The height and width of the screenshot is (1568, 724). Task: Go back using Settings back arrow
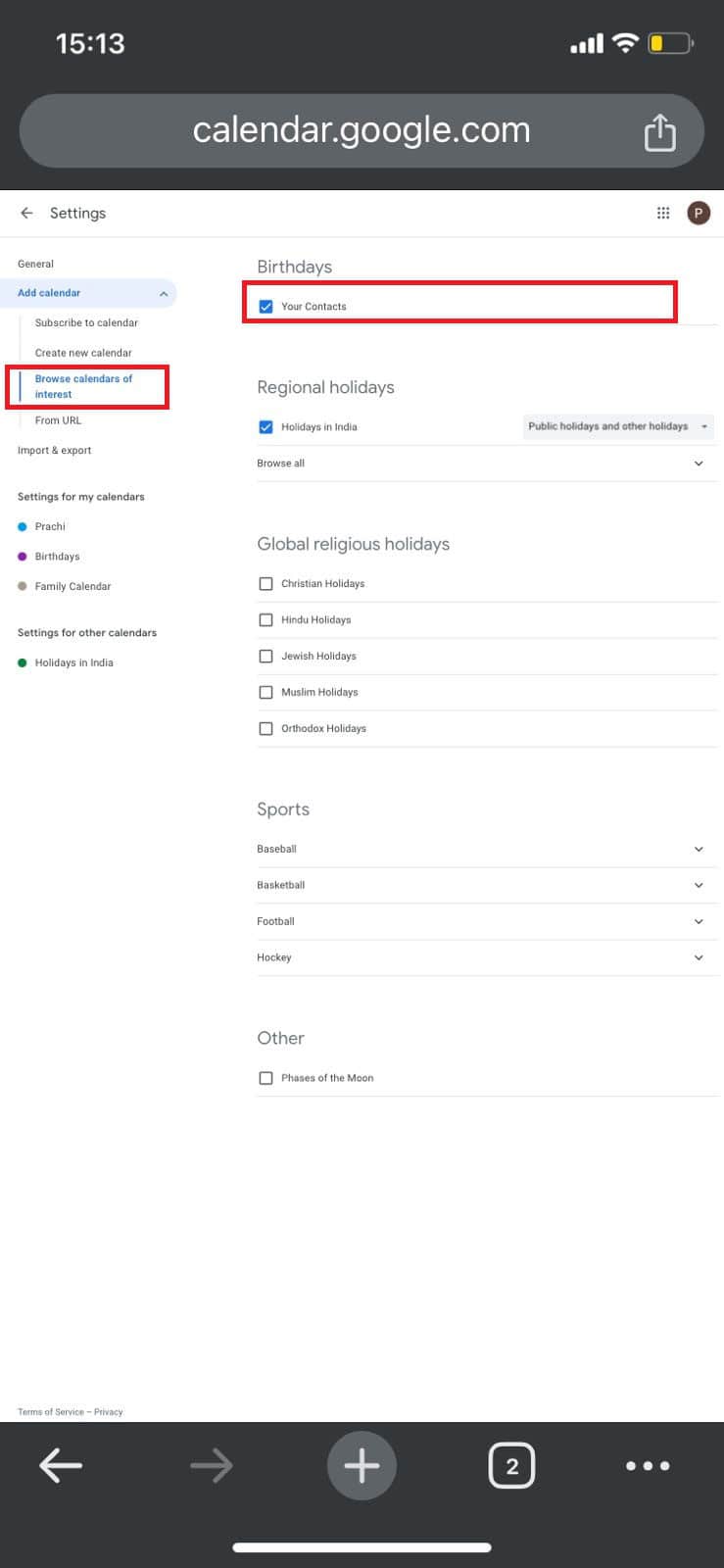tap(26, 213)
